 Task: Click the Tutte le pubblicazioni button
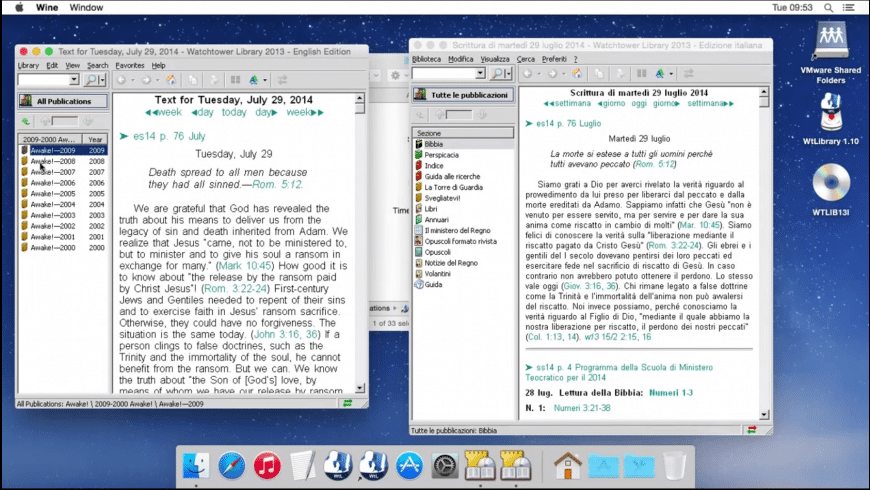click(463, 94)
